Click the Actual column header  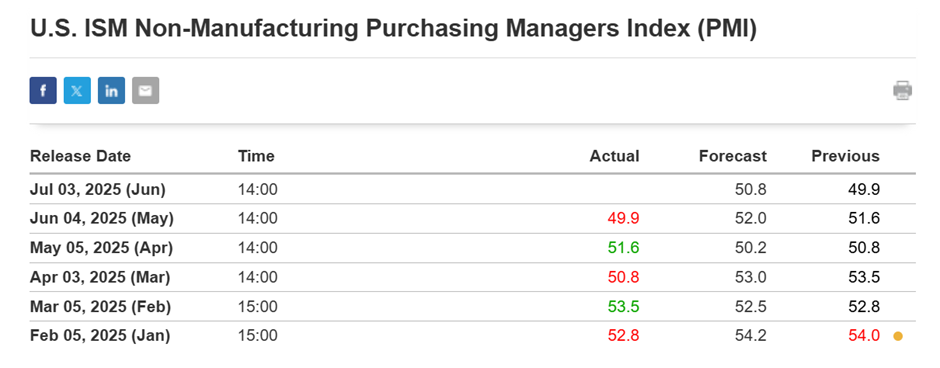pos(614,156)
